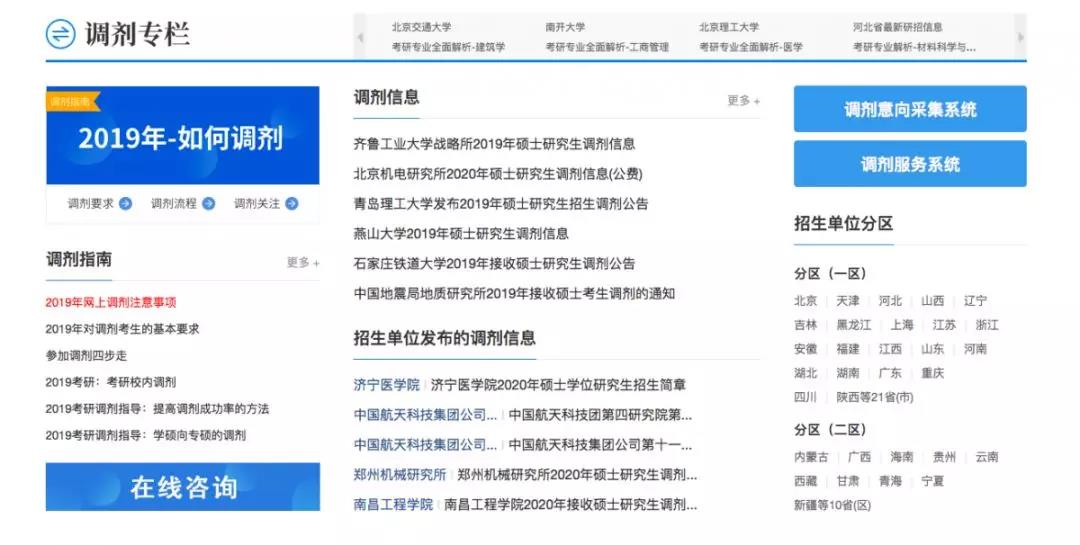
Task: Select 福建 region
Action: click(x=848, y=349)
